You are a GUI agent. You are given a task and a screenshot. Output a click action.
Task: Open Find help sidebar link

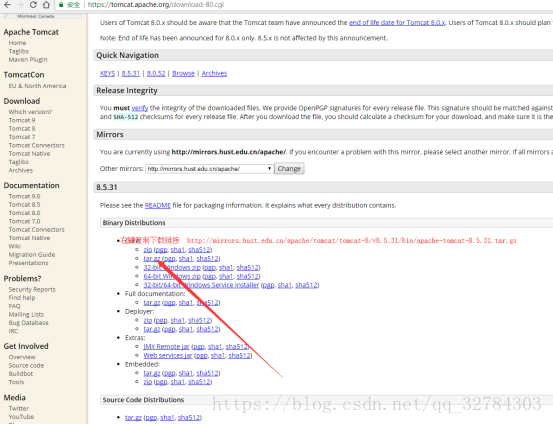tap(22, 298)
